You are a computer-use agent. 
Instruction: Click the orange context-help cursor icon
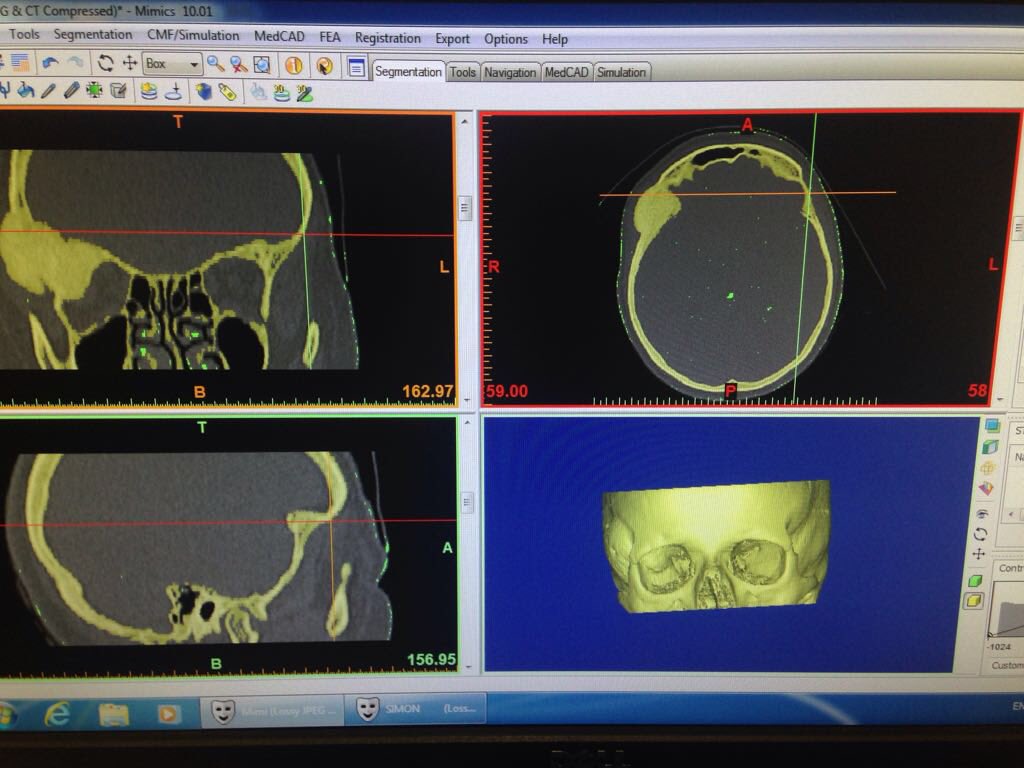tap(324, 66)
